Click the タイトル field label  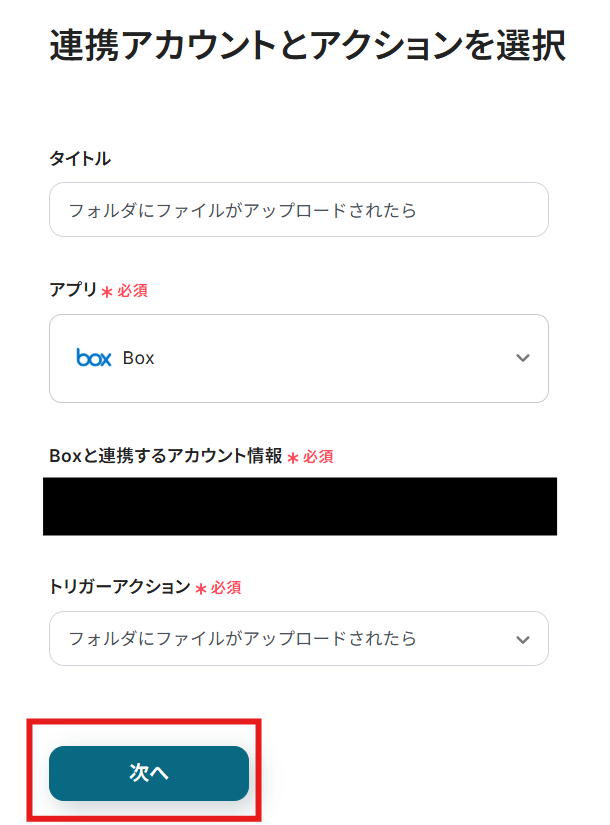click(80, 158)
